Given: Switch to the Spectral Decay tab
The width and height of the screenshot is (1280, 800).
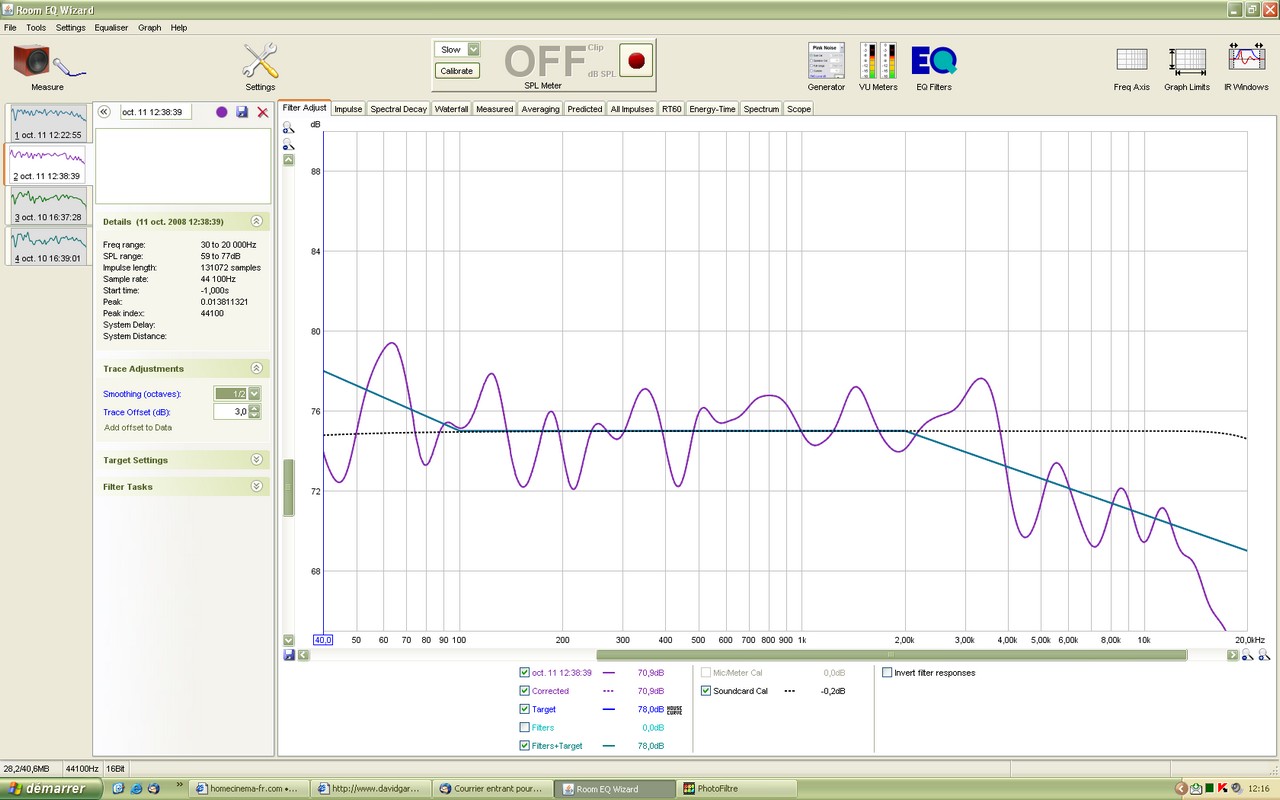Looking at the screenshot, I should click(398, 109).
